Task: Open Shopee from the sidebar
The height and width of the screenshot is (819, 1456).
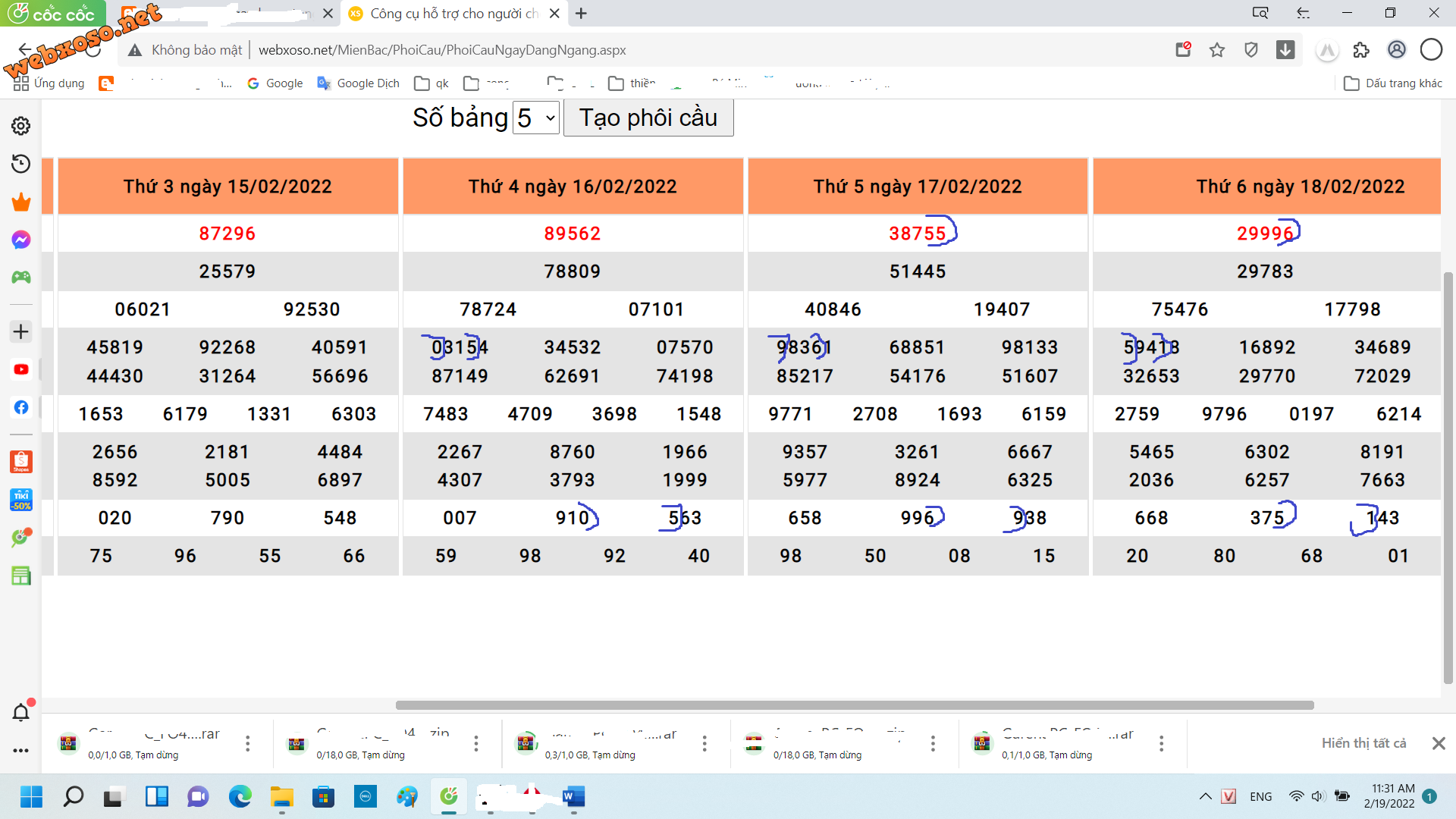Action: pyautogui.click(x=21, y=461)
